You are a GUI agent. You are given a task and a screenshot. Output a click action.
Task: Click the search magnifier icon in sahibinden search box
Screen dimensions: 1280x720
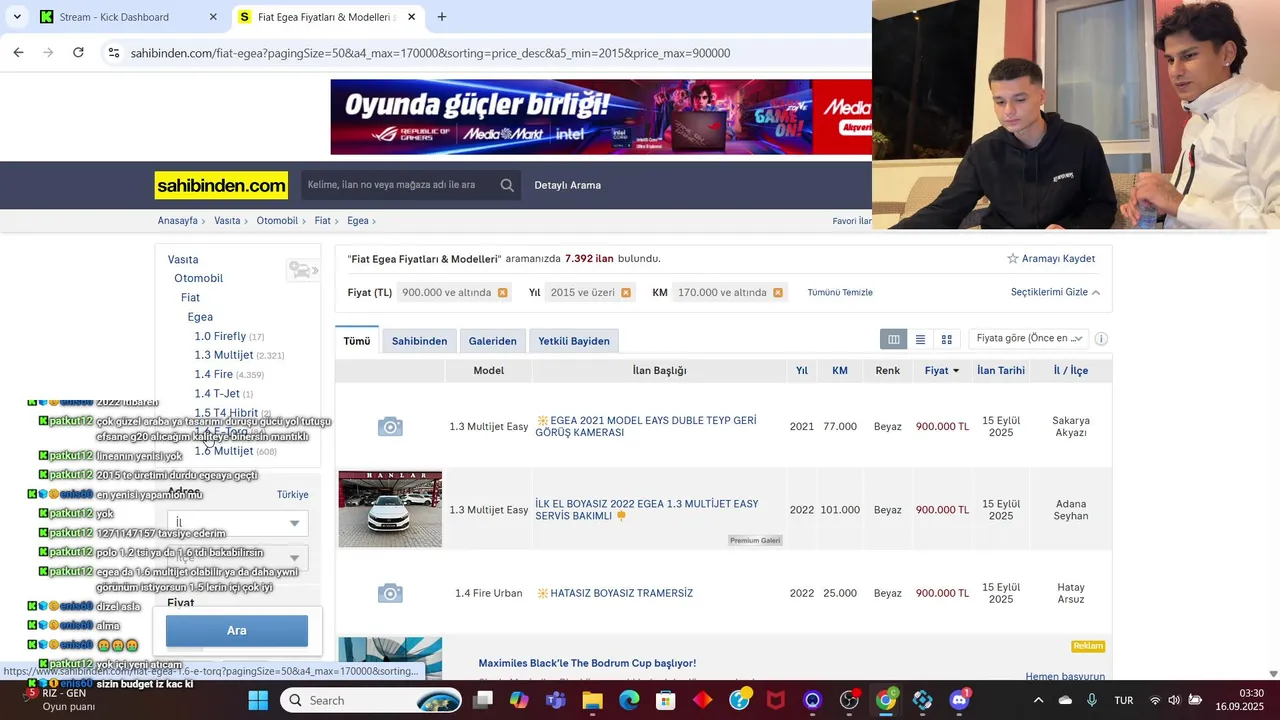pyautogui.click(x=507, y=185)
